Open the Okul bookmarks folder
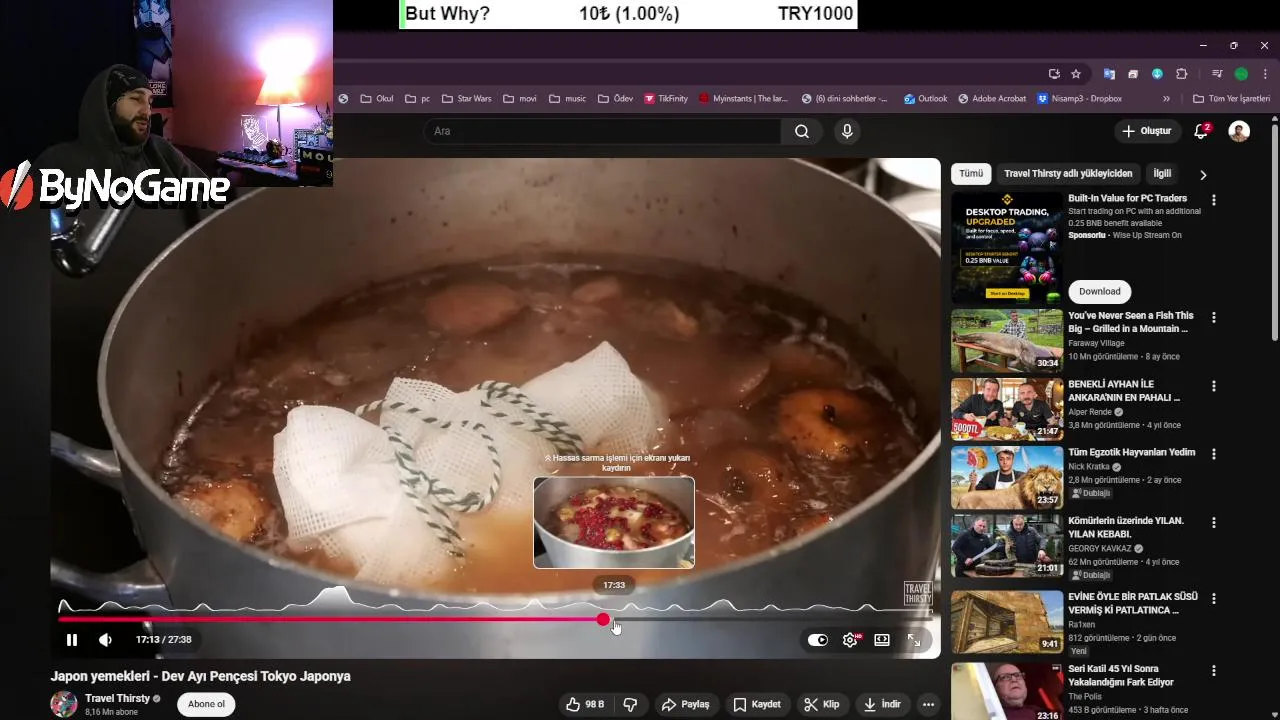The image size is (1280, 720). click(376, 99)
